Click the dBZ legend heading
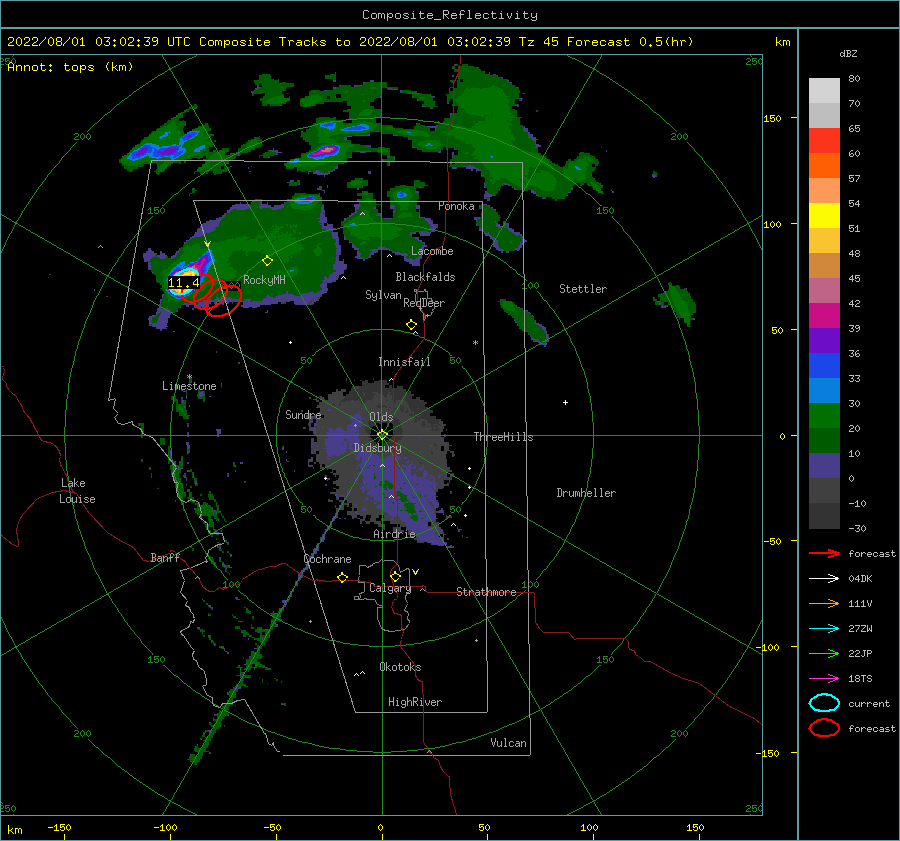This screenshot has height=841, width=900. click(x=848, y=54)
